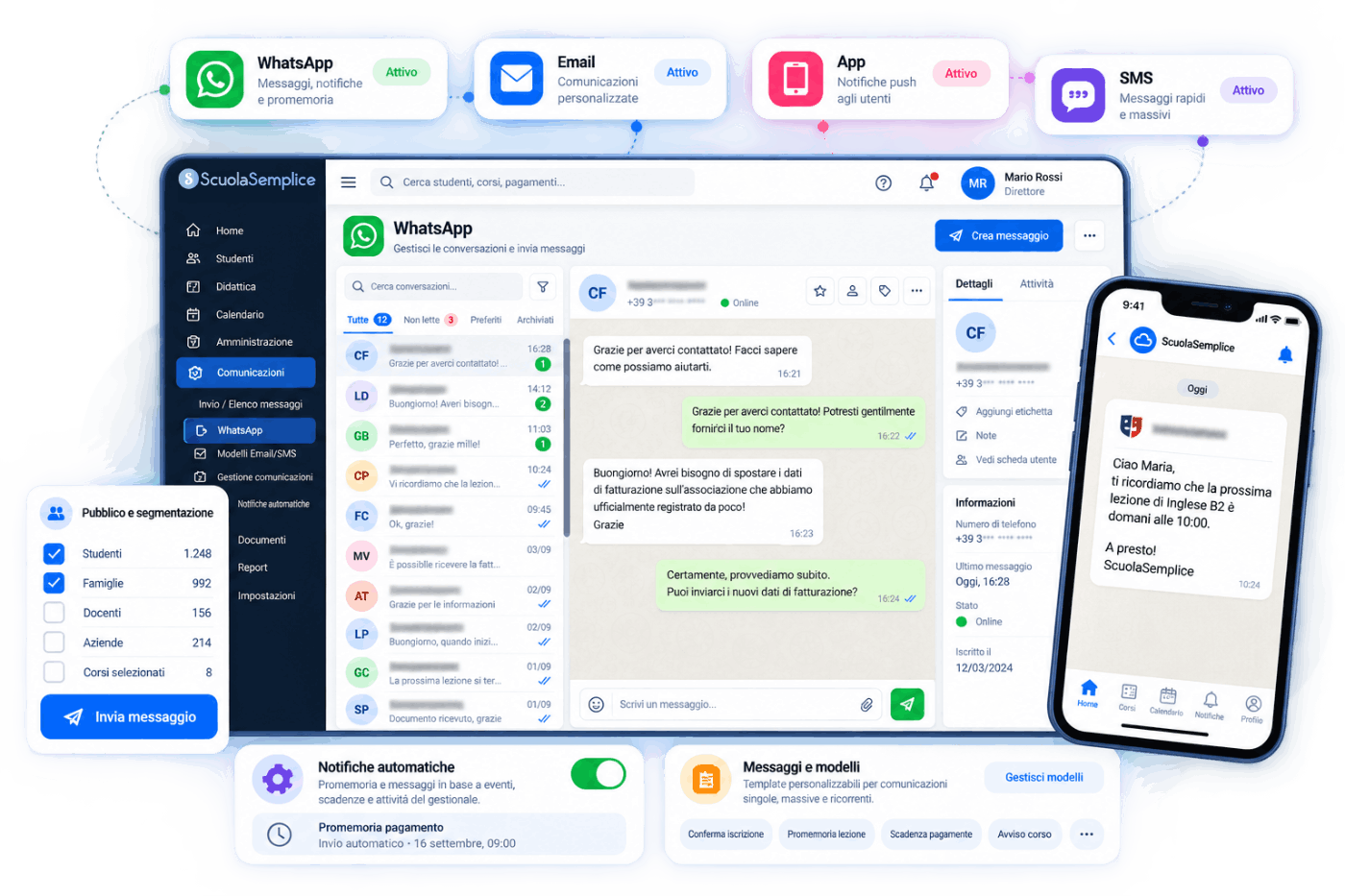The width and height of the screenshot is (1345, 896).
Task: Open chat header more options menu
Action: coord(917,291)
